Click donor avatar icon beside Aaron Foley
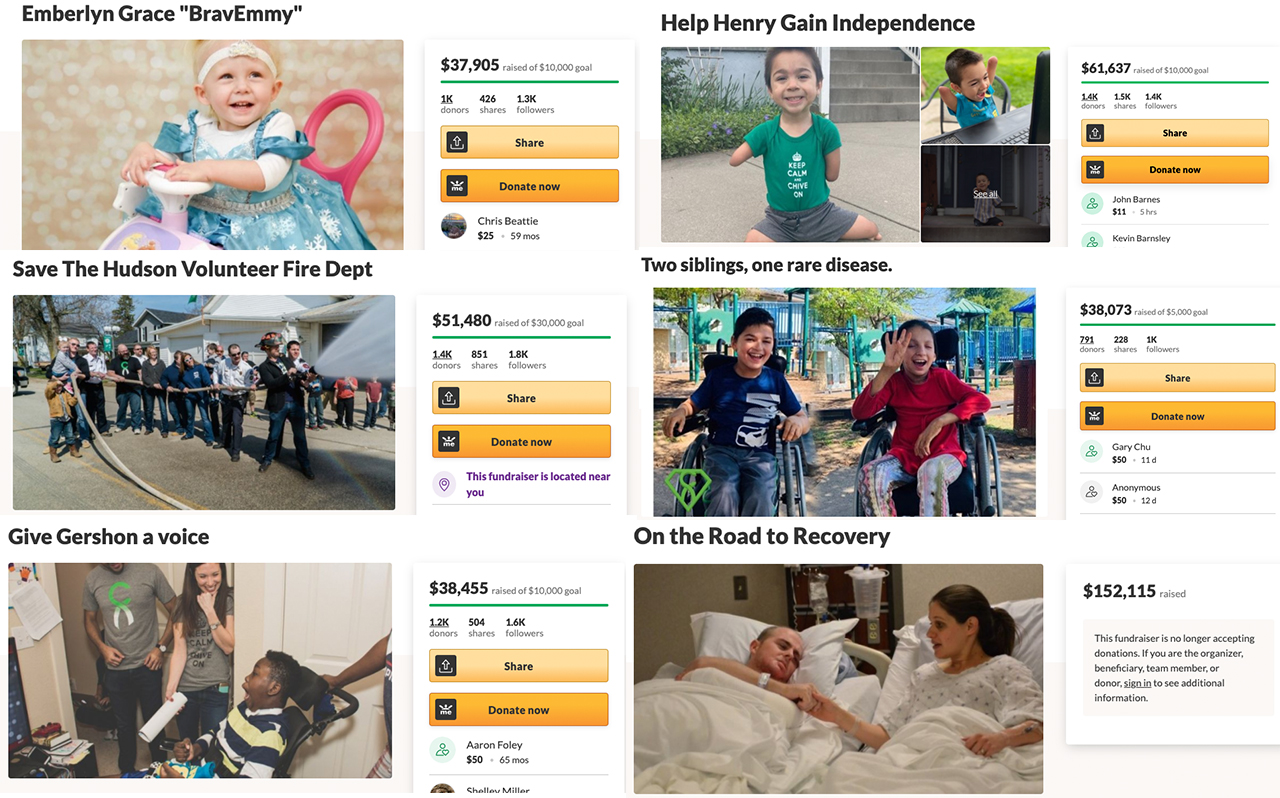Viewport: 1280px width, 798px height. (442, 751)
